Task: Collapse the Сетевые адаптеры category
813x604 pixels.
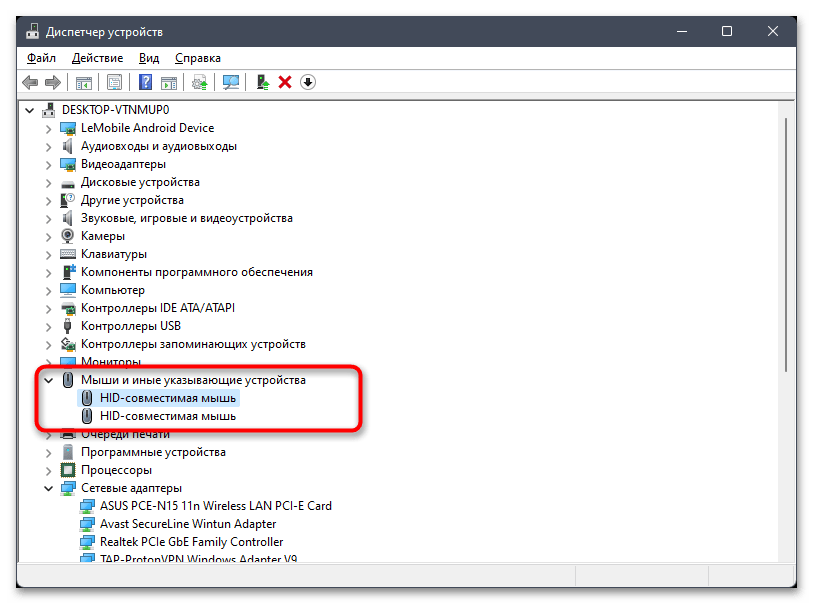Action: click(48, 488)
